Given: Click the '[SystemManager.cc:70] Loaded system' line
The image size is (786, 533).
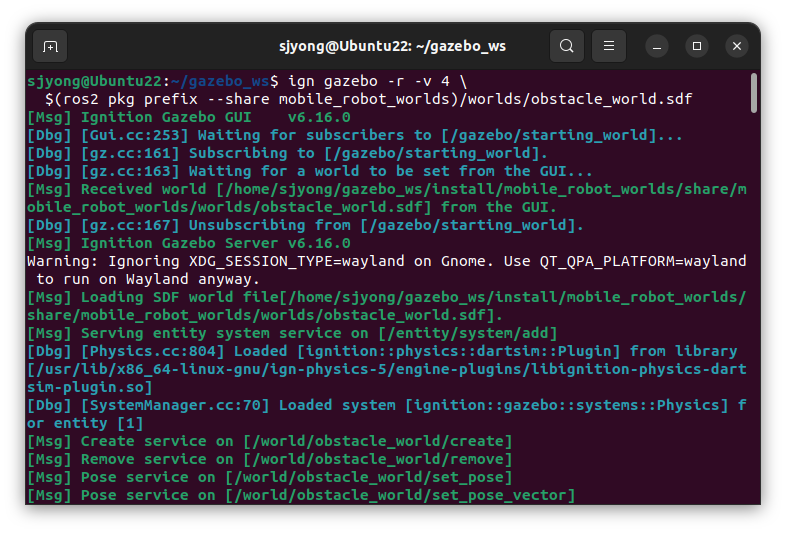Looking at the screenshot, I should (x=386, y=406).
